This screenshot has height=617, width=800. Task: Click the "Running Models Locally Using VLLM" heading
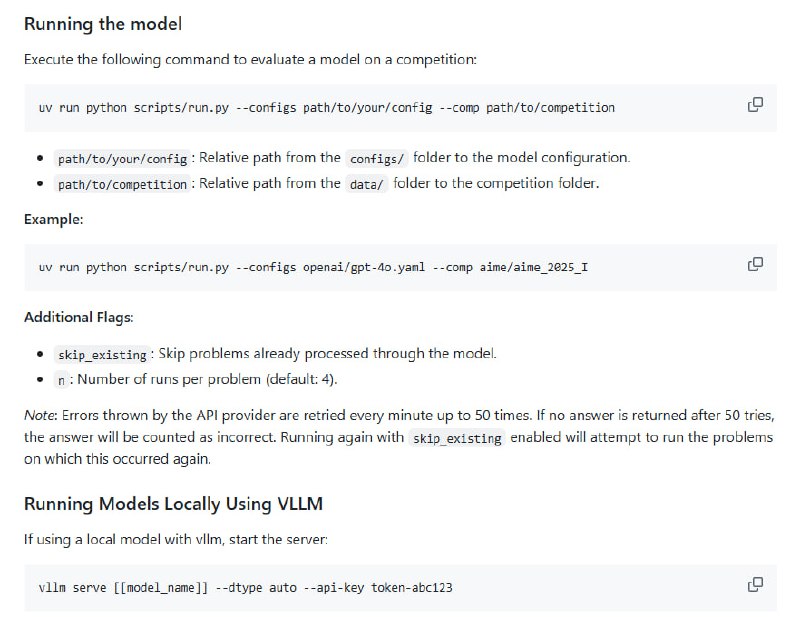173,504
